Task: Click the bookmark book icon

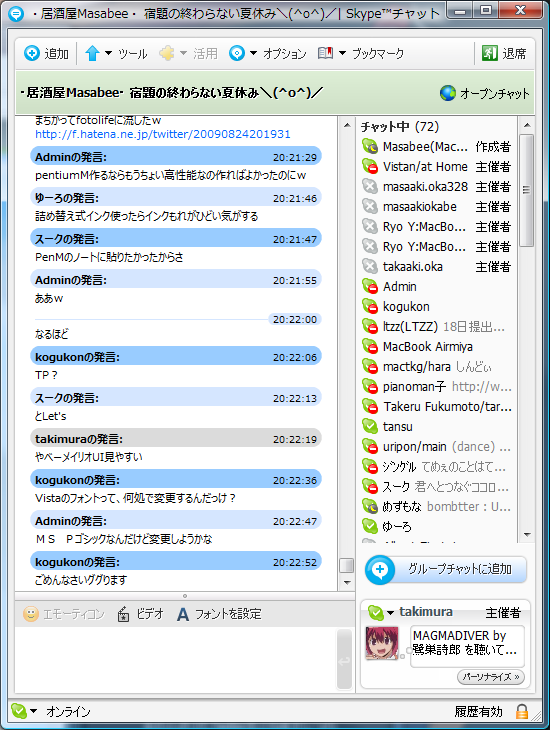Action: 326,53
